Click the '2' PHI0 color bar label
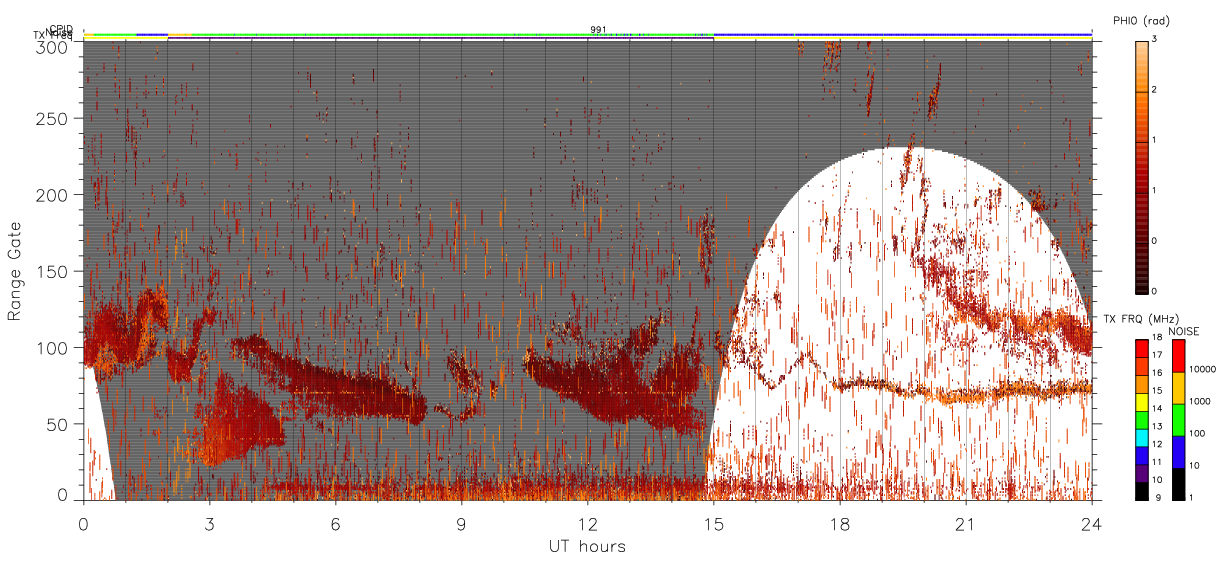 (x=1156, y=90)
